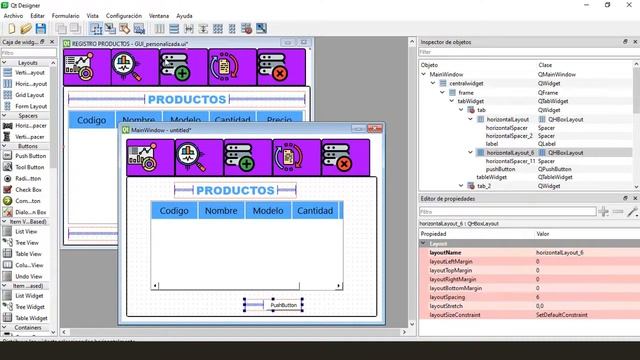Collapse tabWidget node in object inspector

pos(452,101)
